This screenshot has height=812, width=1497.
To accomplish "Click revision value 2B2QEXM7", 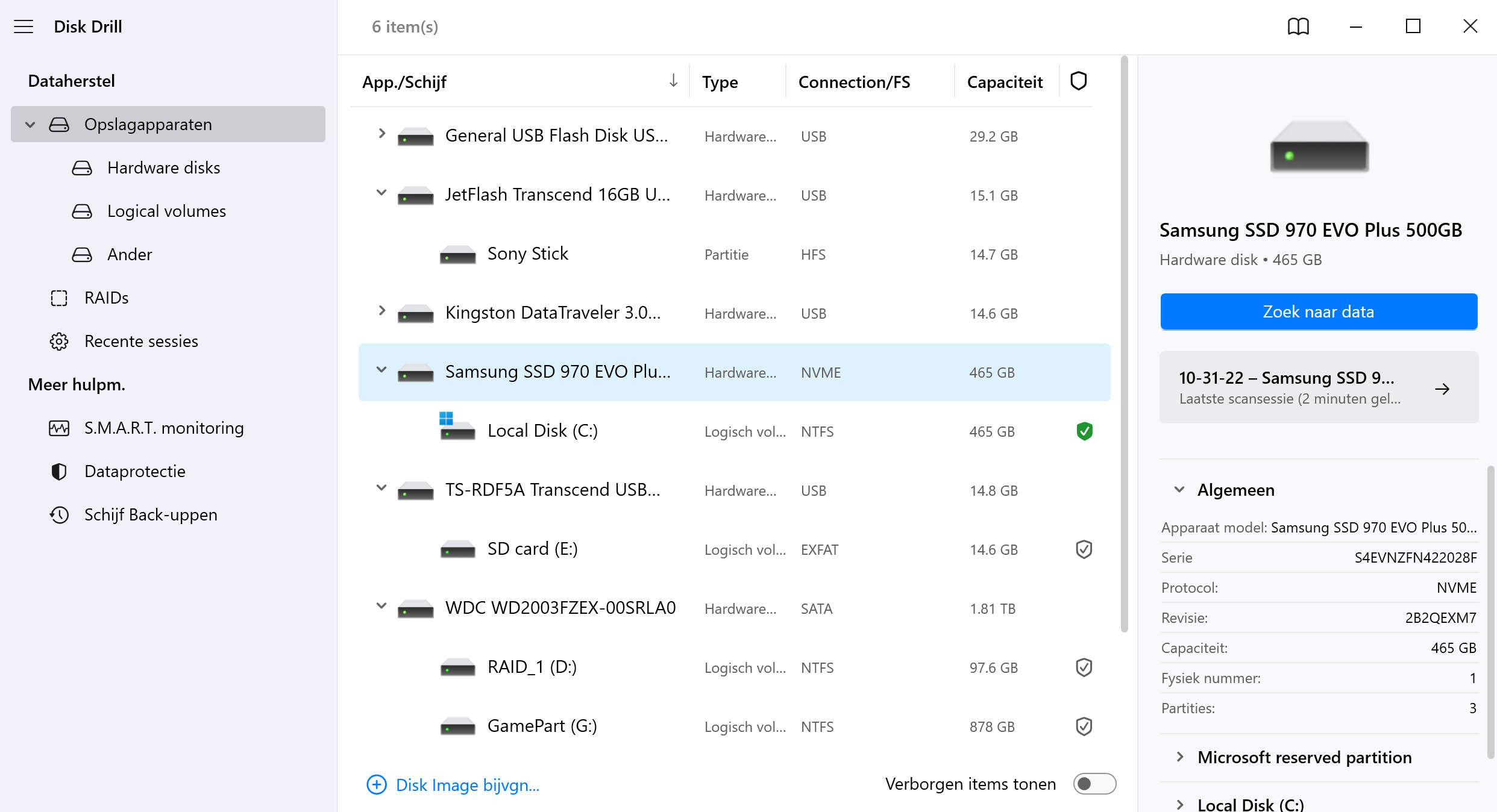I will (1440, 618).
